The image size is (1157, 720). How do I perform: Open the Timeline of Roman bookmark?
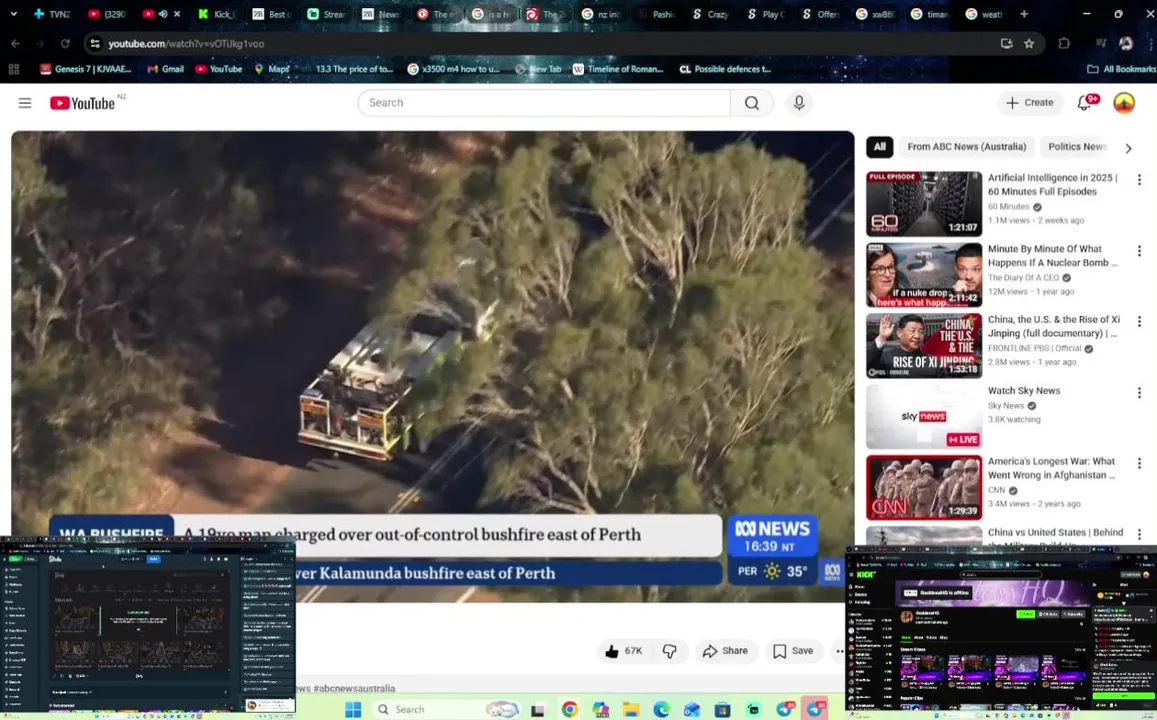tap(618, 69)
